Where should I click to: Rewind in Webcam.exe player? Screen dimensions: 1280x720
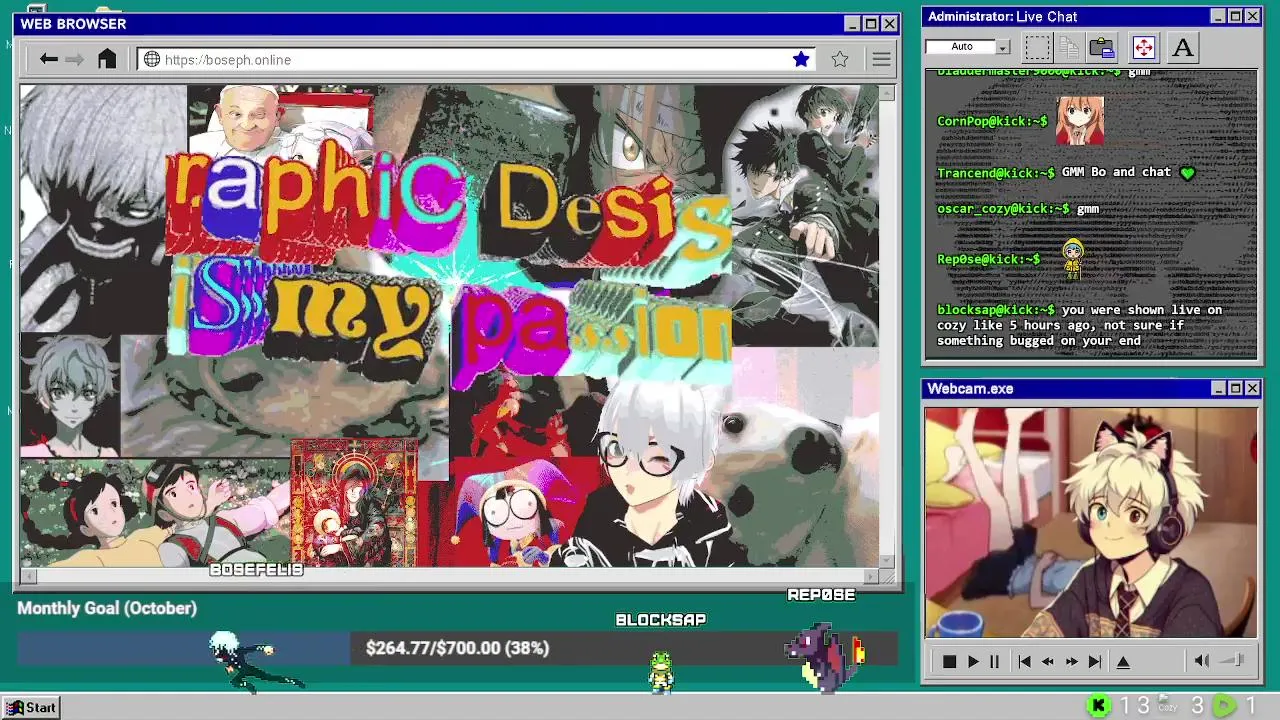(1047, 661)
